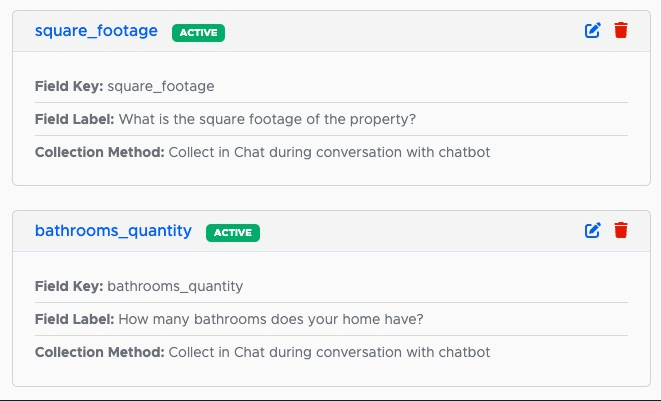The image size is (661, 401).
Task: Click the ACTIVE badge beside square_footage
Action: pos(198,33)
